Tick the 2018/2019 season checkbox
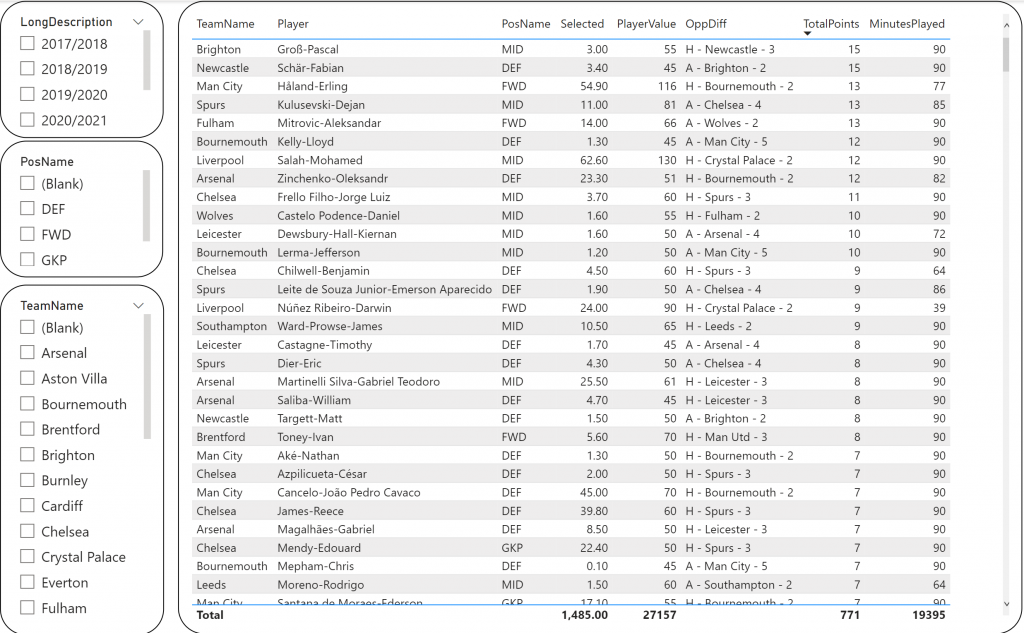This screenshot has width=1024, height=633. point(27,69)
